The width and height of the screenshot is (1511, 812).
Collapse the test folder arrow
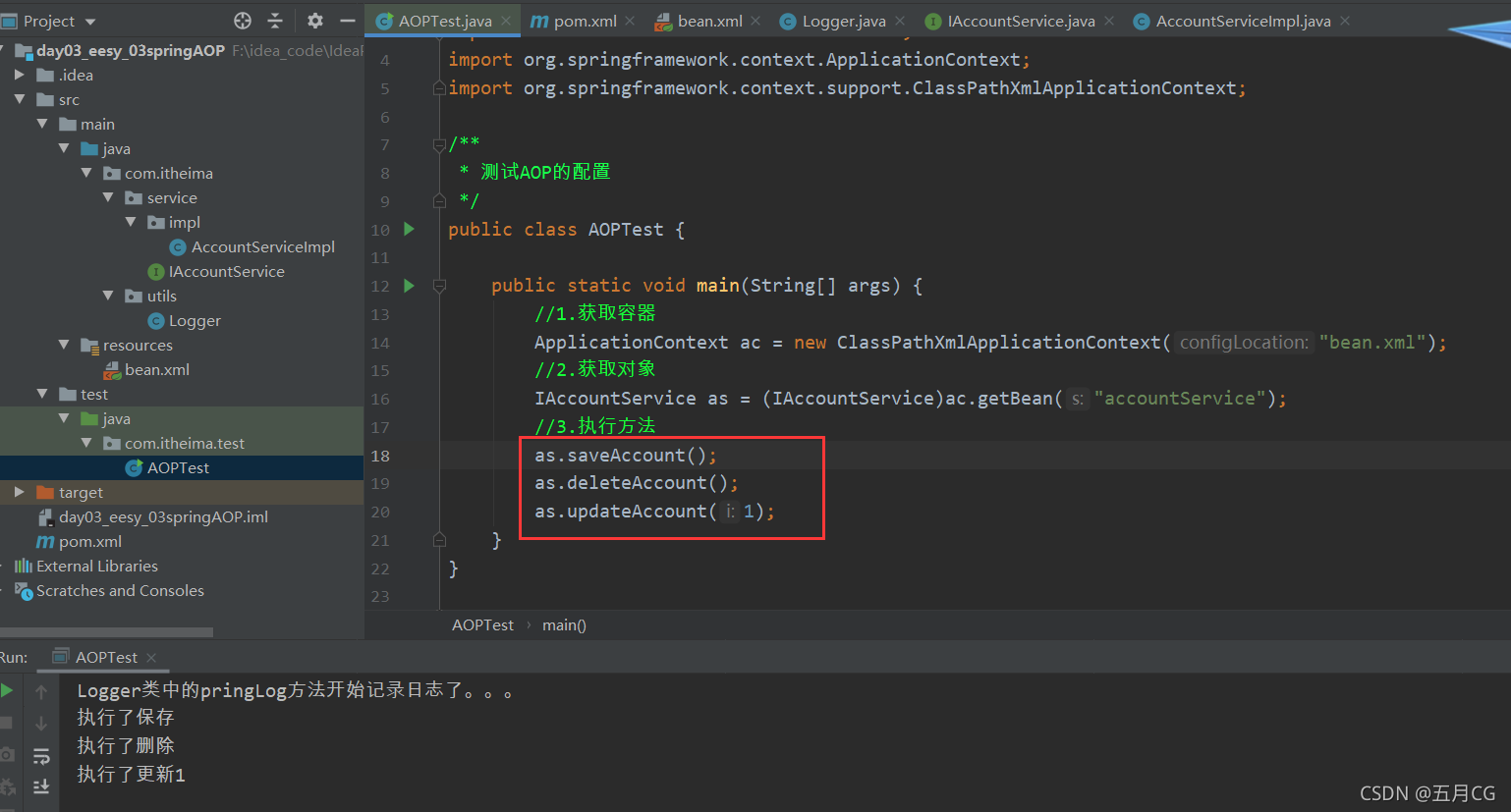[x=41, y=394]
